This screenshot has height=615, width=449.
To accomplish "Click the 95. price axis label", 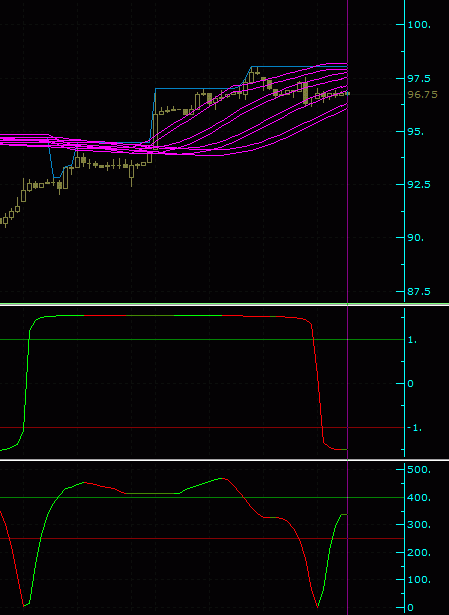I will coord(416,131).
